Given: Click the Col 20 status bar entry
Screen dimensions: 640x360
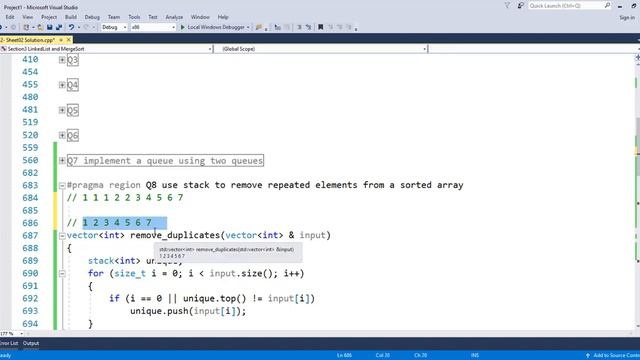Looking at the screenshot, I should [382, 356].
